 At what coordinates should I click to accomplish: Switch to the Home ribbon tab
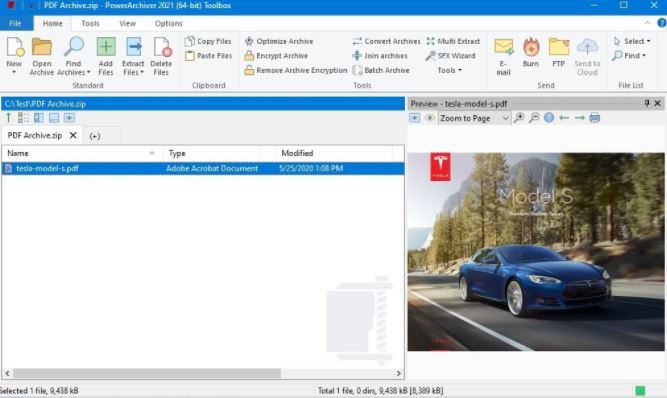[x=52, y=23]
